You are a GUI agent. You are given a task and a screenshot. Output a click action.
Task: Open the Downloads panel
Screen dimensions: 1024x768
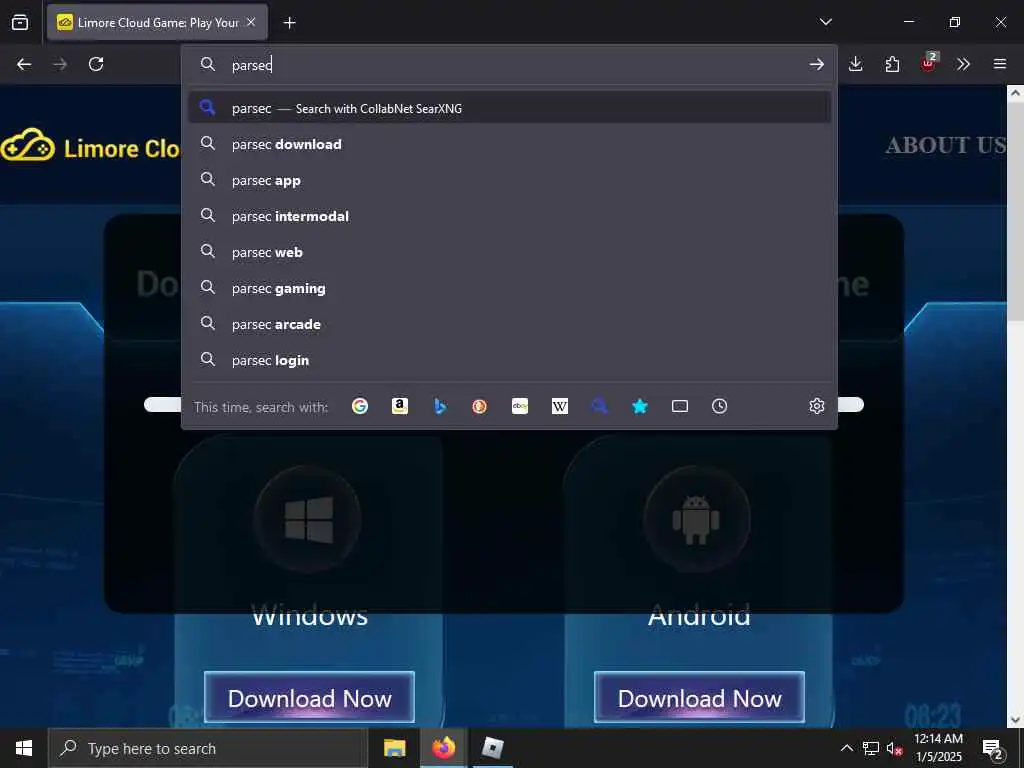coord(856,64)
